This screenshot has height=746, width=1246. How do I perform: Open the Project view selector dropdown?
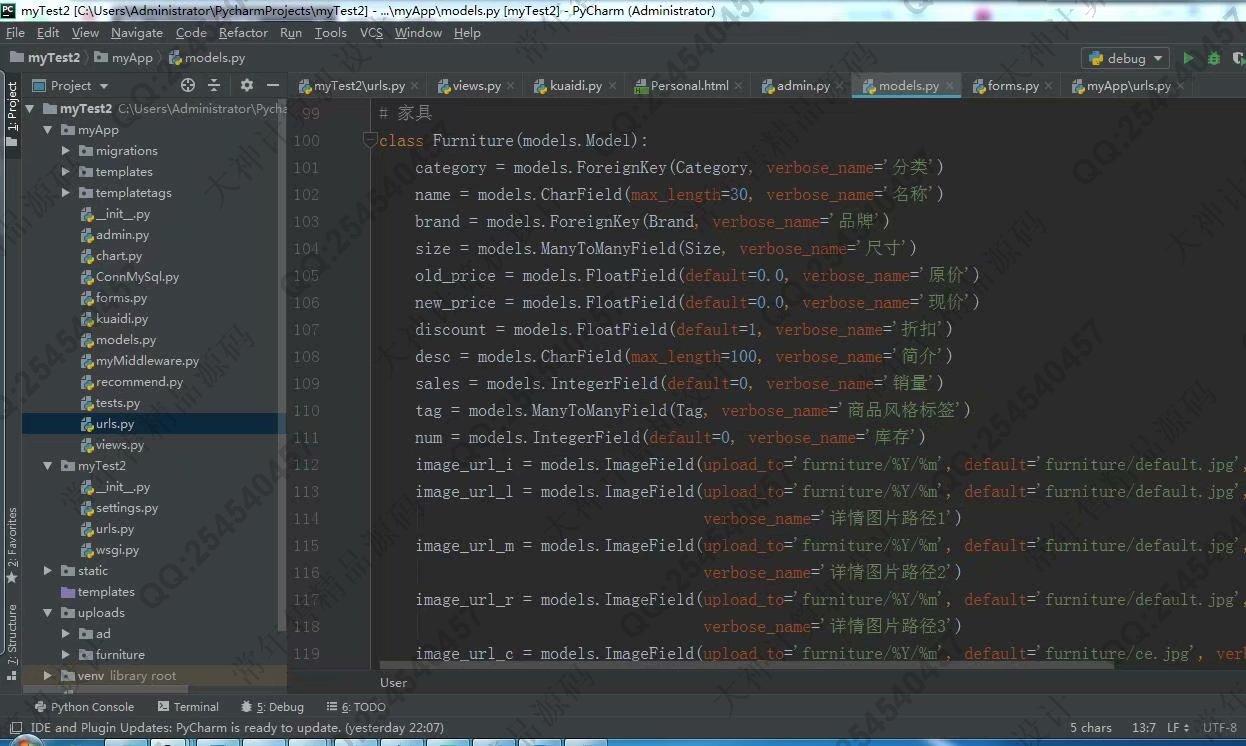point(70,86)
